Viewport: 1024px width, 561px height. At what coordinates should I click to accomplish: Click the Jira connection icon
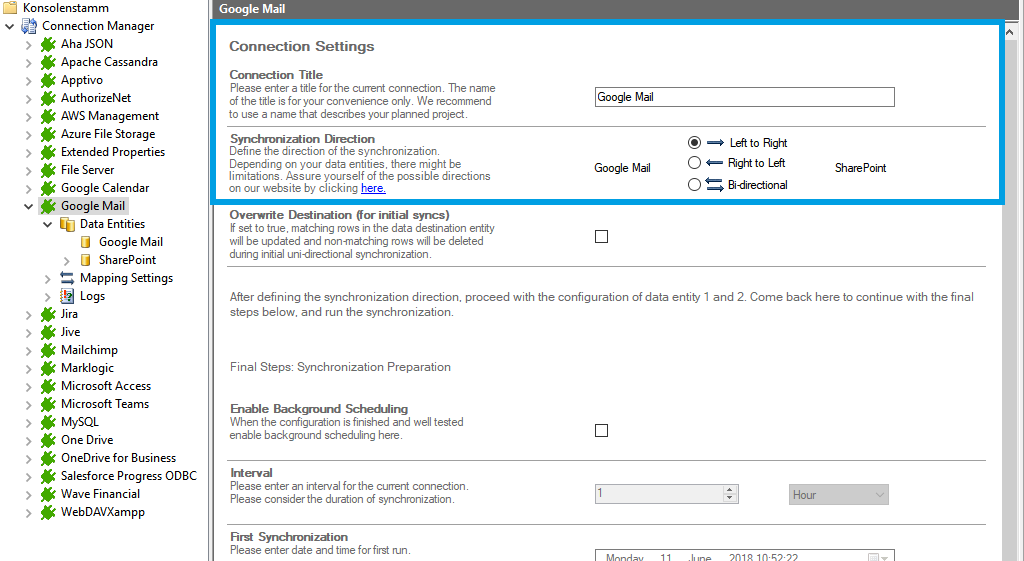(x=48, y=314)
